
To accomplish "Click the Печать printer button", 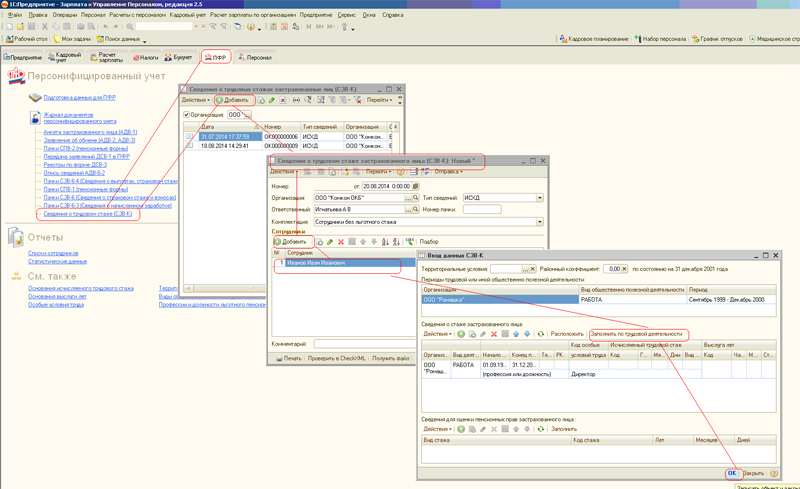I will point(288,358).
